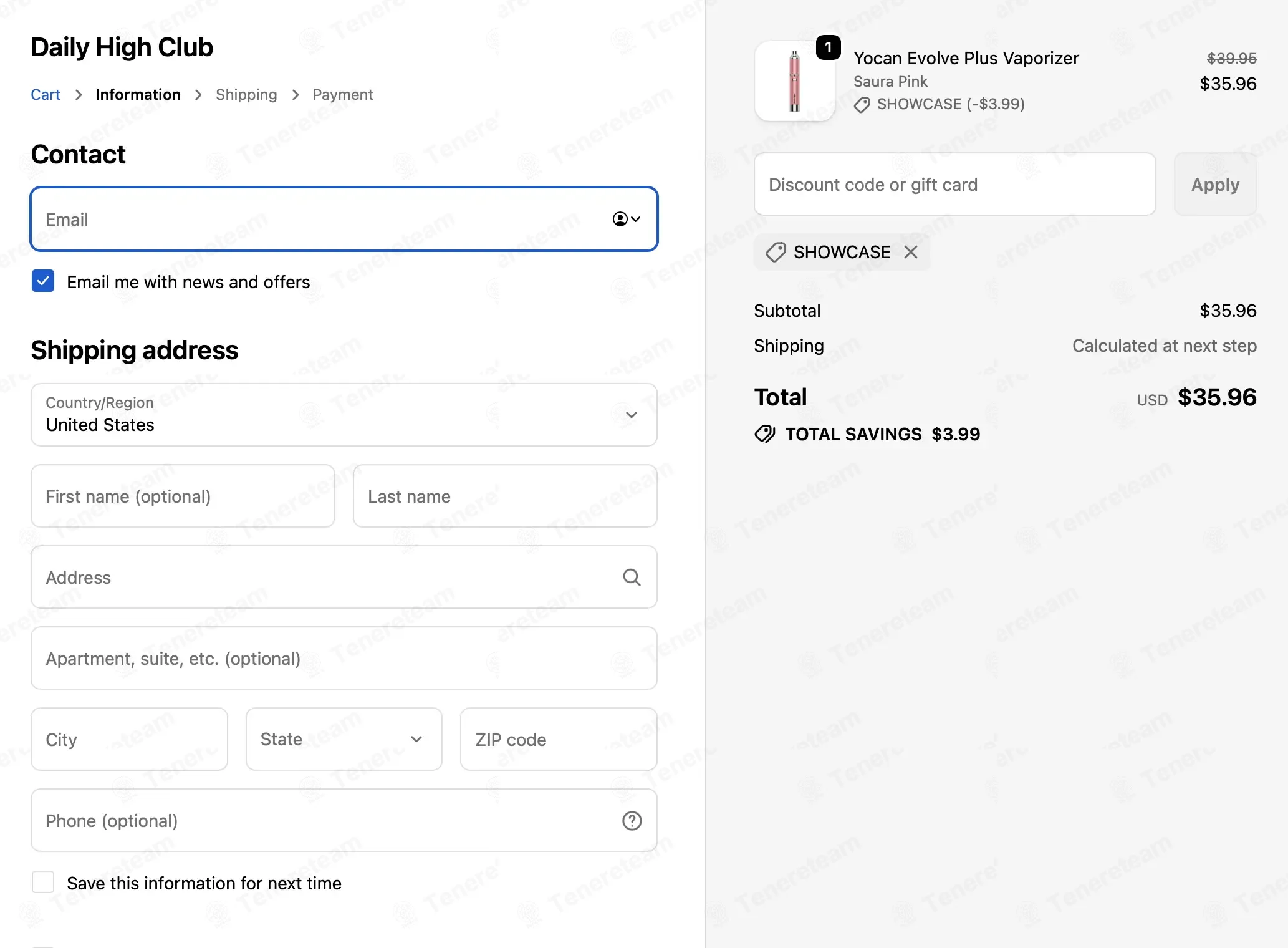Click the Total Savings tag icon
Viewport: 1288px width, 948px height.
765,434
